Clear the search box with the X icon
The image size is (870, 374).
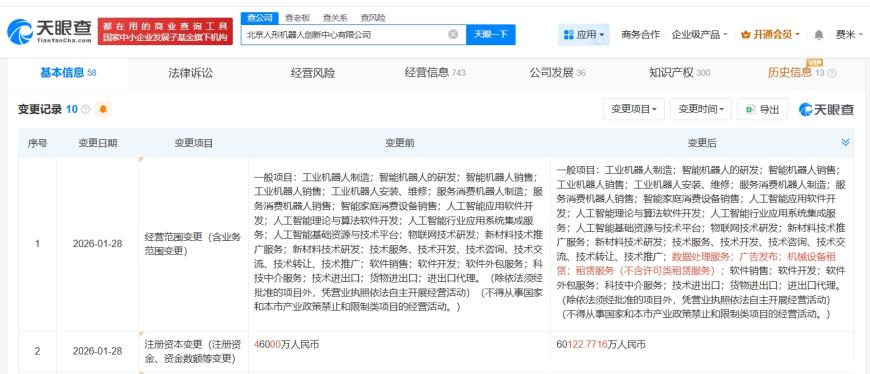click(x=453, y=34)
